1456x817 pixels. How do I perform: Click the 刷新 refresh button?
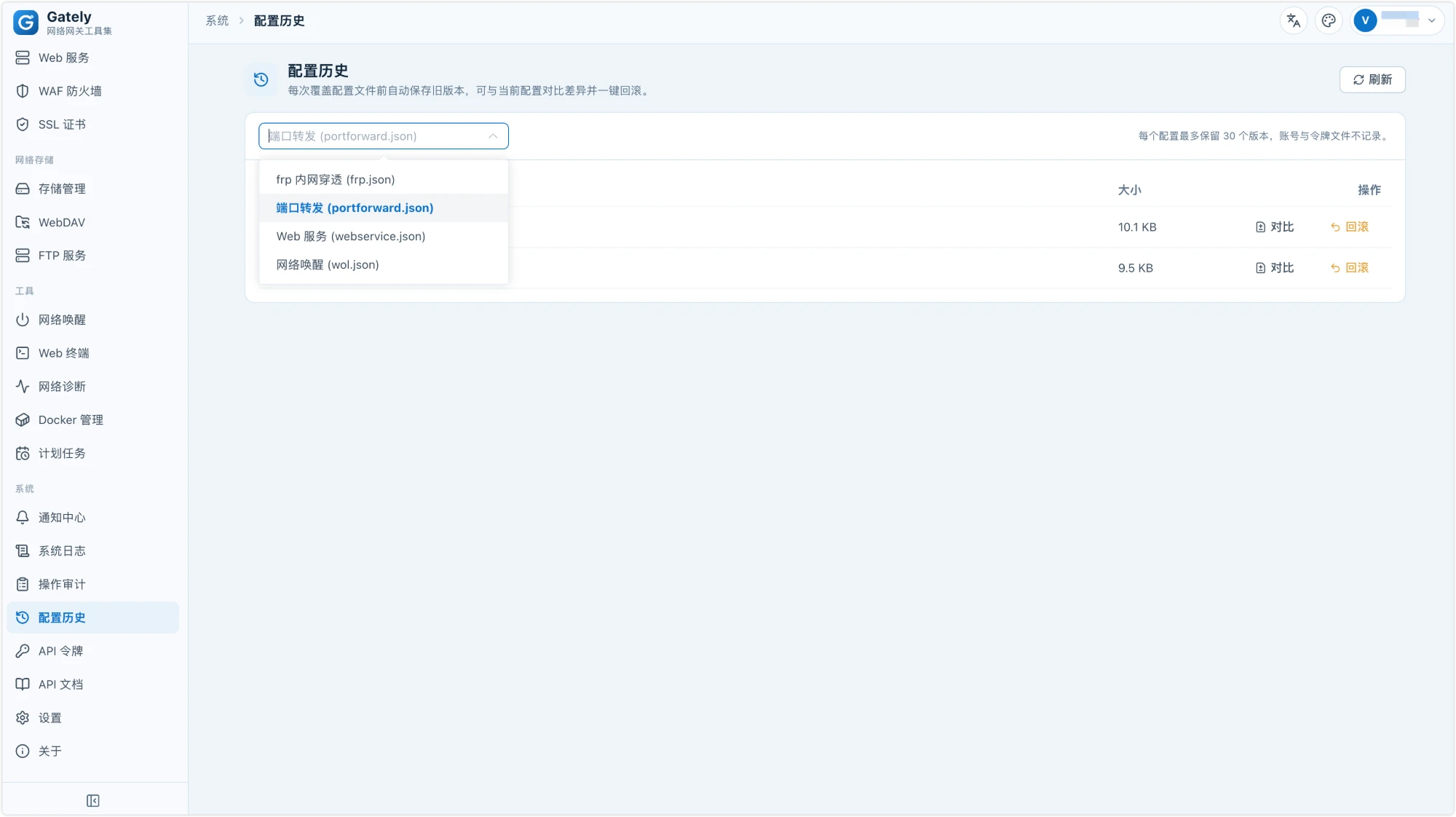[1372, 79]
